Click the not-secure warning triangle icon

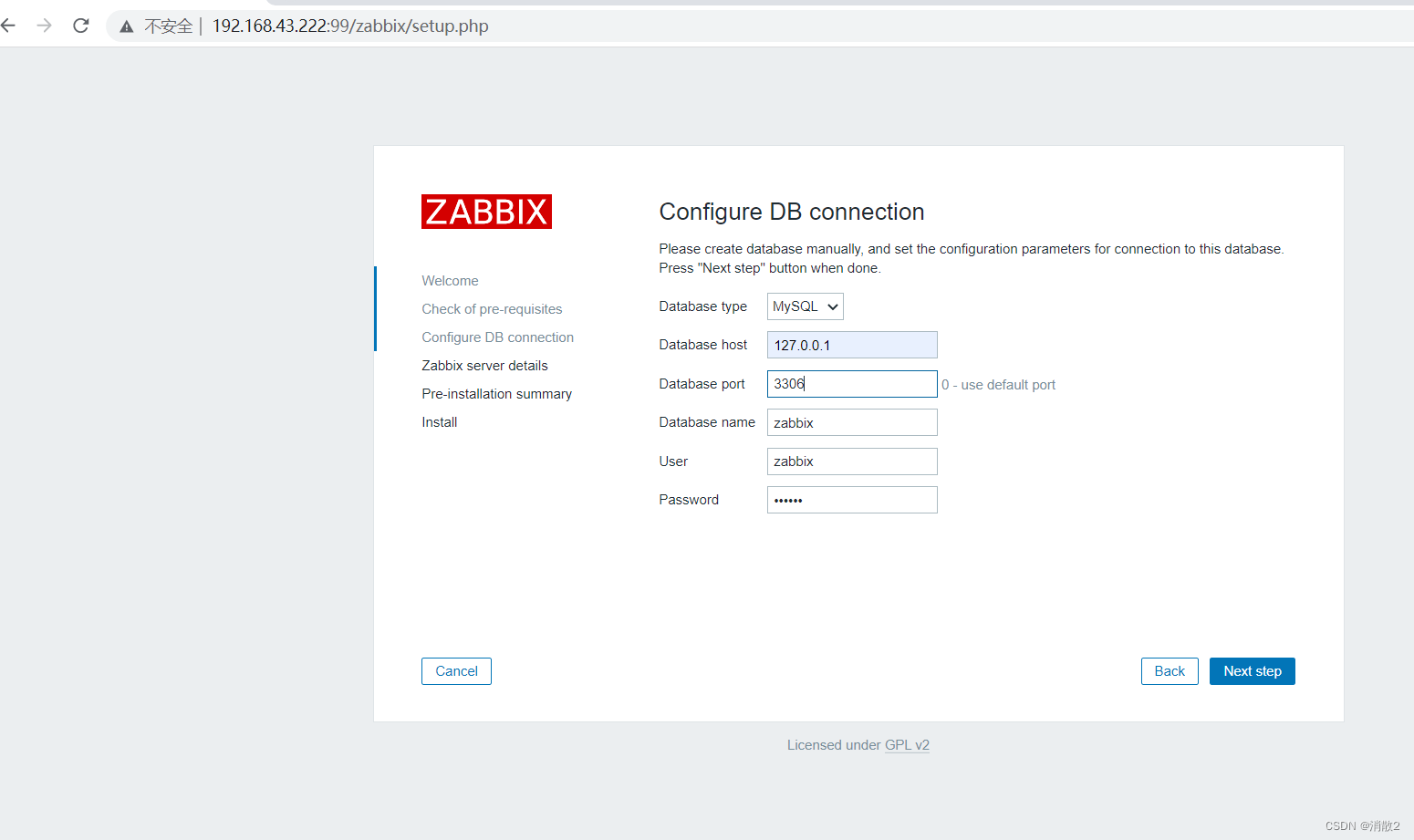pyautogui.click(x=127, y=26)
